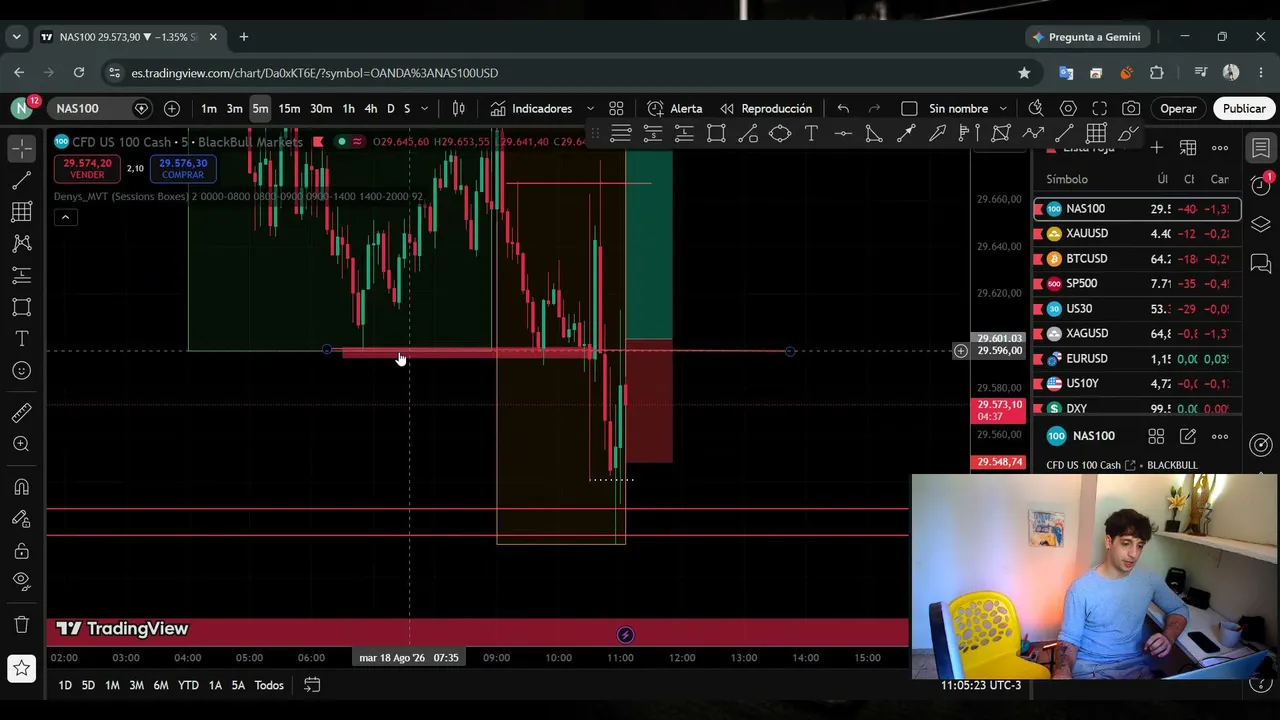Select the 30m timeframe
The image size is (1280, 720).
click(x=321, y=108)
